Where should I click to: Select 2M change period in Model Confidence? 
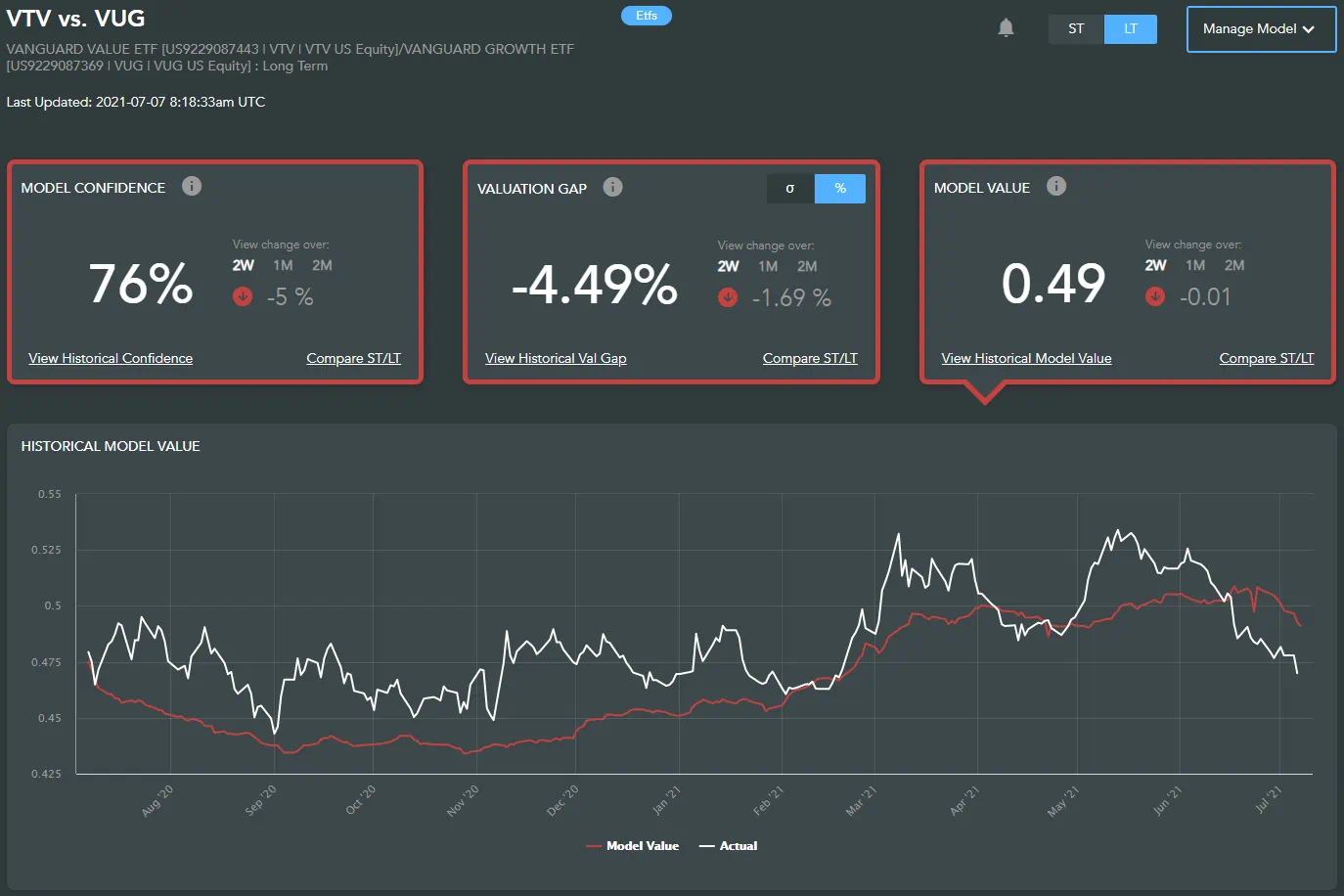coord(322,265)
